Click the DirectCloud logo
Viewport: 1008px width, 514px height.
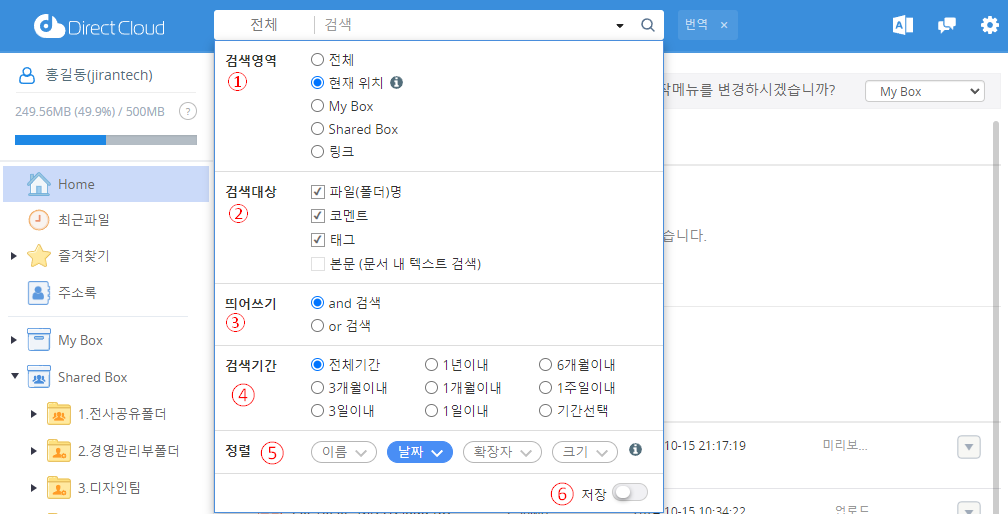(99, 26)
